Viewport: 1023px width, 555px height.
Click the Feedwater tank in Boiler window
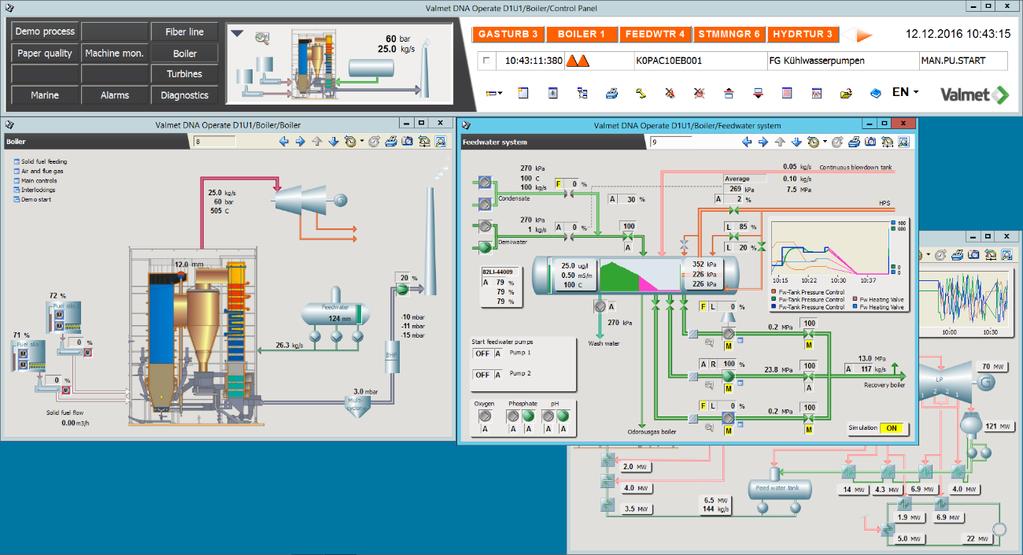(335, 314)
